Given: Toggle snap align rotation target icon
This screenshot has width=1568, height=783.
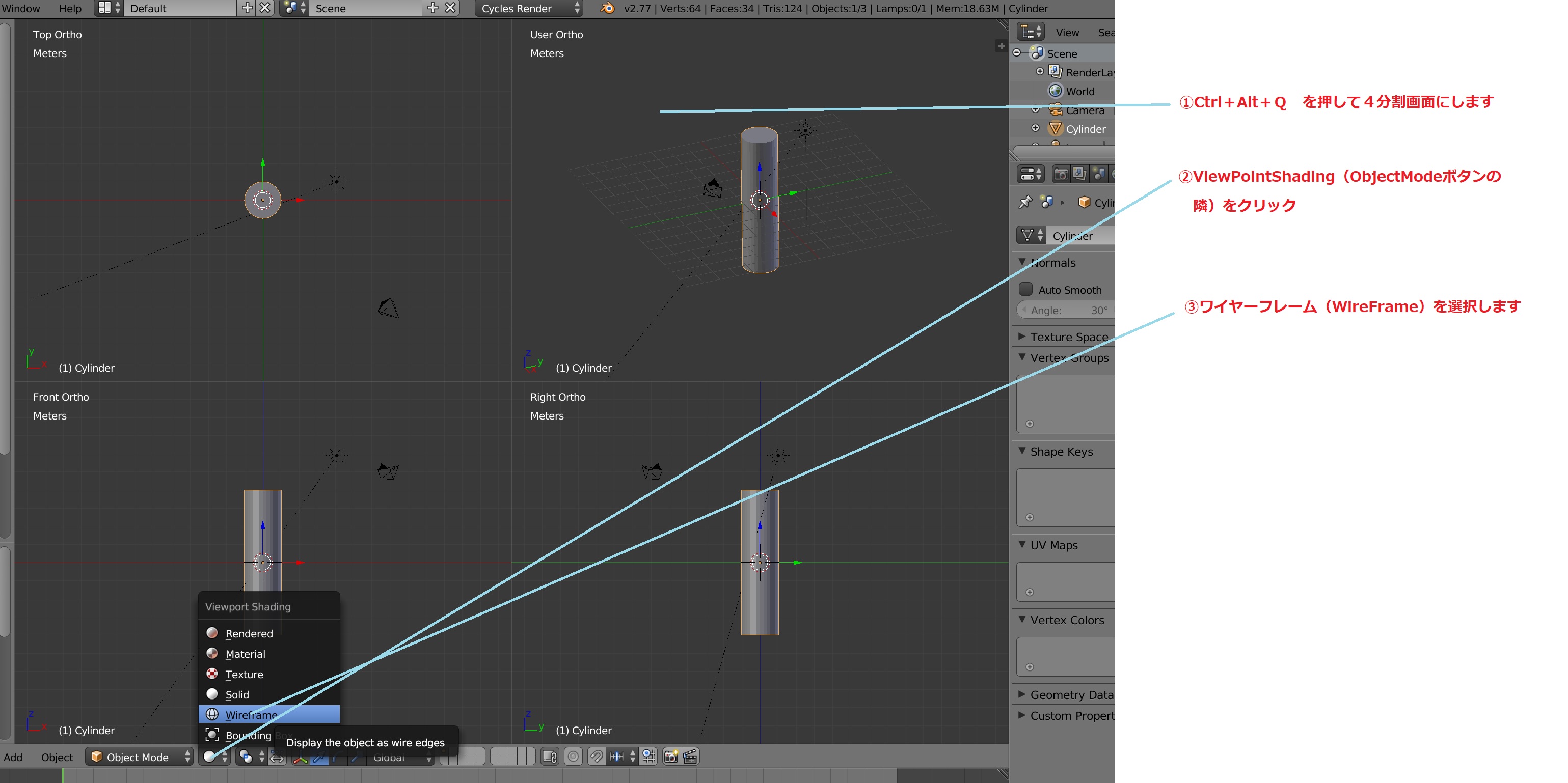Looking at the screenshot, I should point(649,756).
